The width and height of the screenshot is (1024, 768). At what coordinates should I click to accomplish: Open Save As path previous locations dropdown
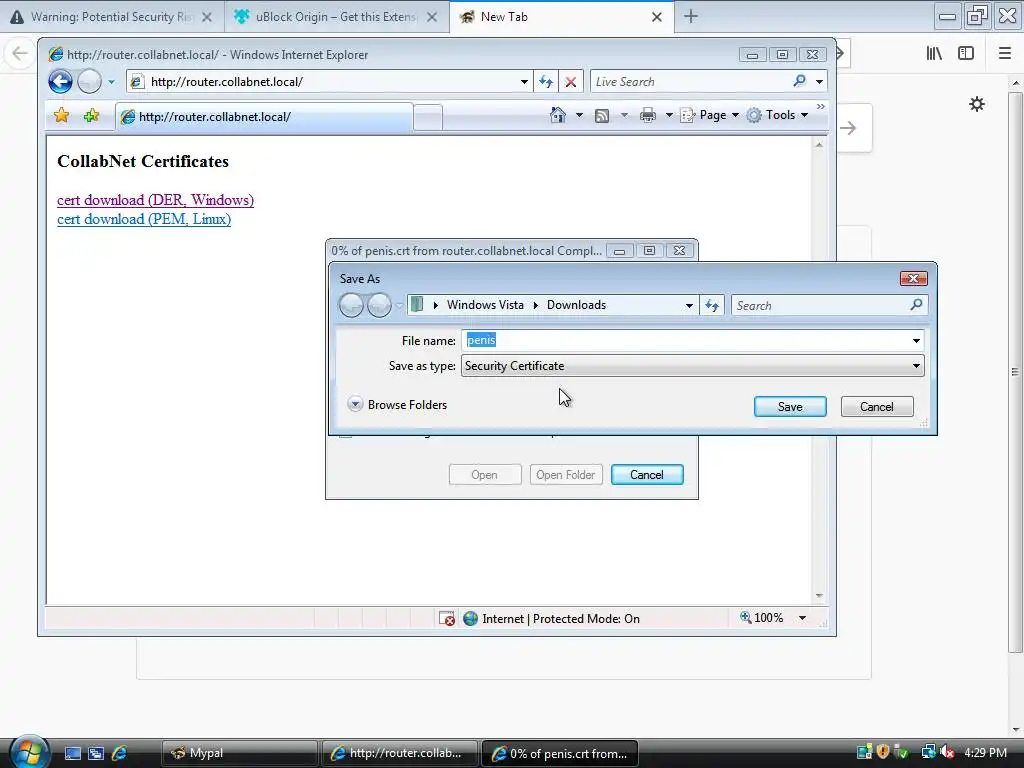[689, 305]
